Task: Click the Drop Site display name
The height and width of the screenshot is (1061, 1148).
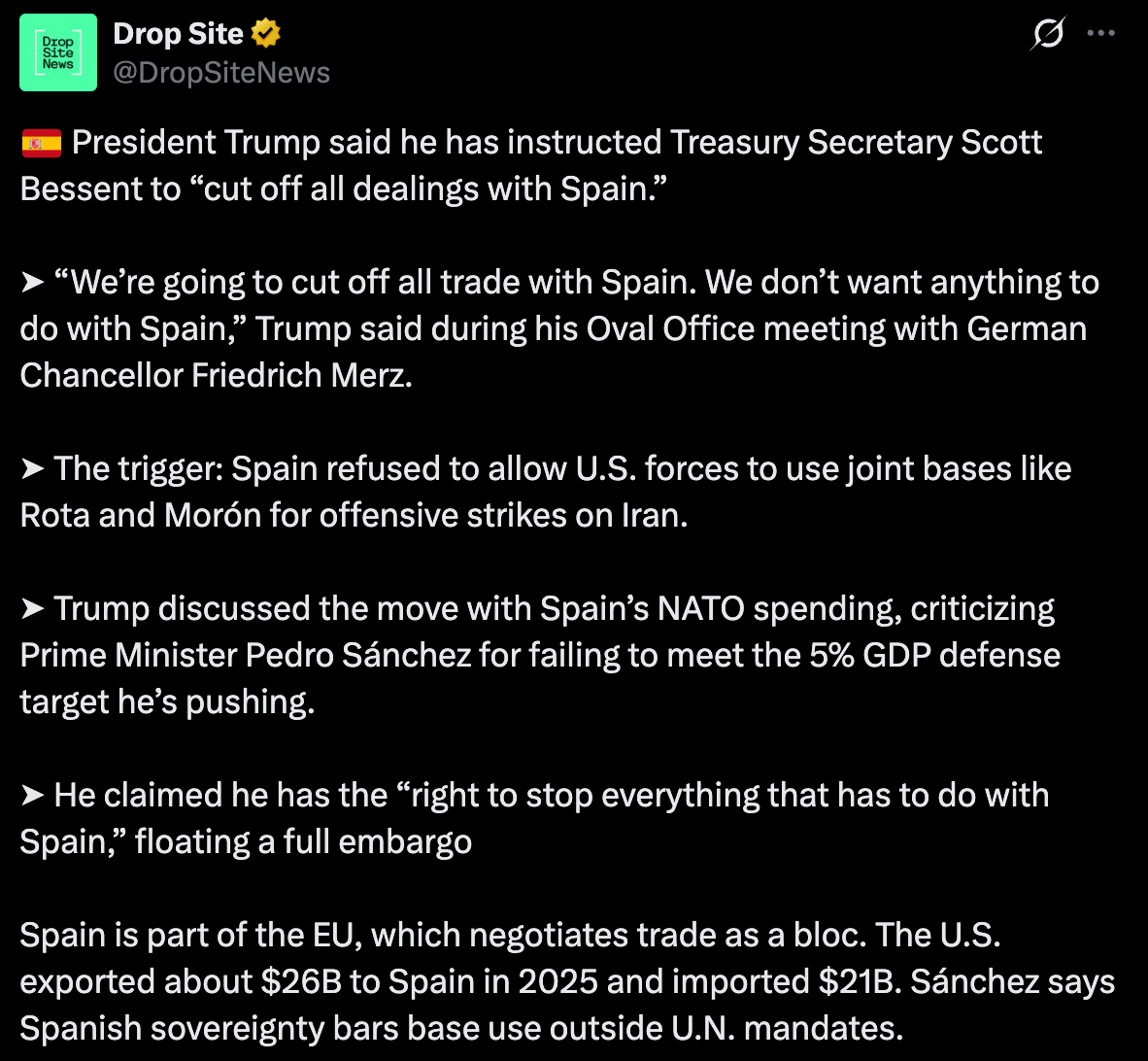Action: tap(178, 33)
